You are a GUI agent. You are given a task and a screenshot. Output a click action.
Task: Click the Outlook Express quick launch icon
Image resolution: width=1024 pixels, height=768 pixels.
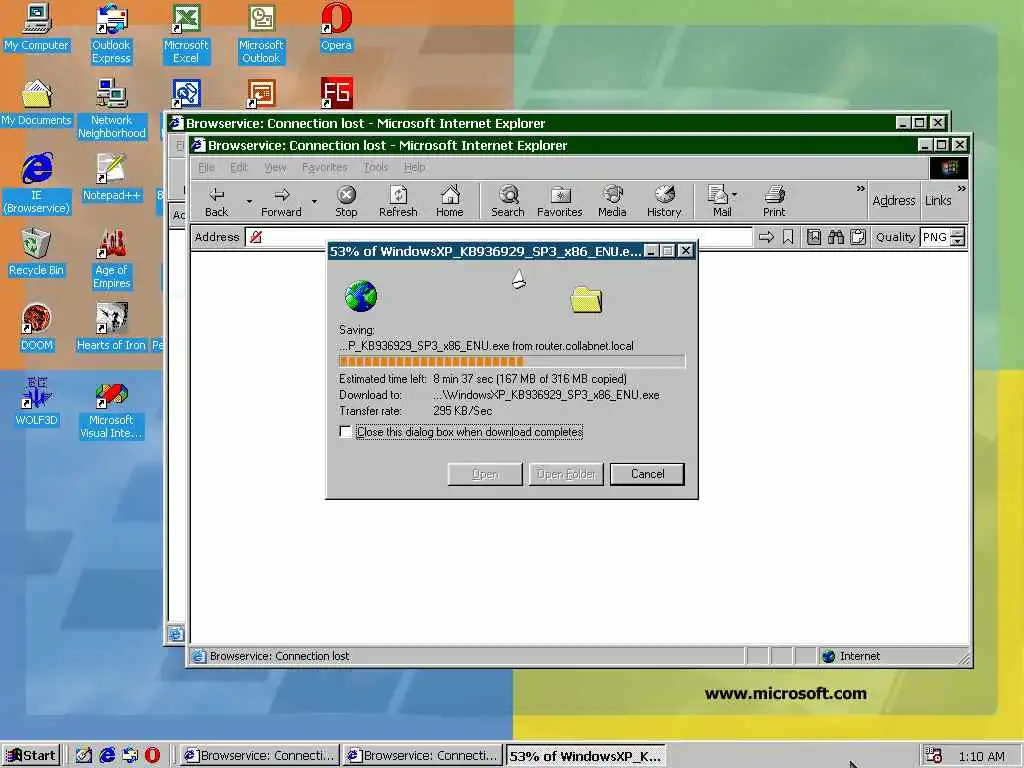[130, 756]
